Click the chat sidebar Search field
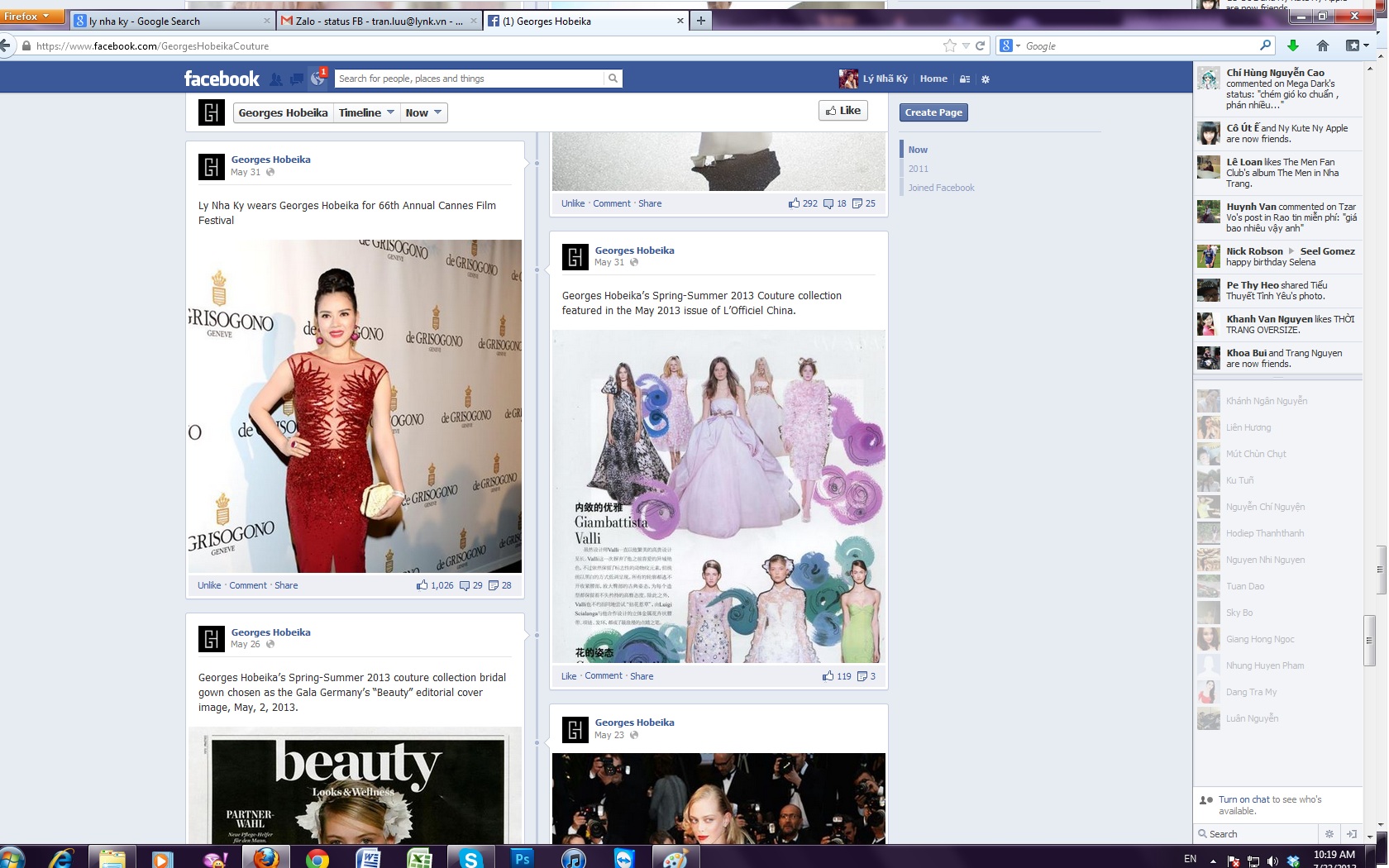The height and width of the screenshot is (868, 1389). (x=1257, y=834)
